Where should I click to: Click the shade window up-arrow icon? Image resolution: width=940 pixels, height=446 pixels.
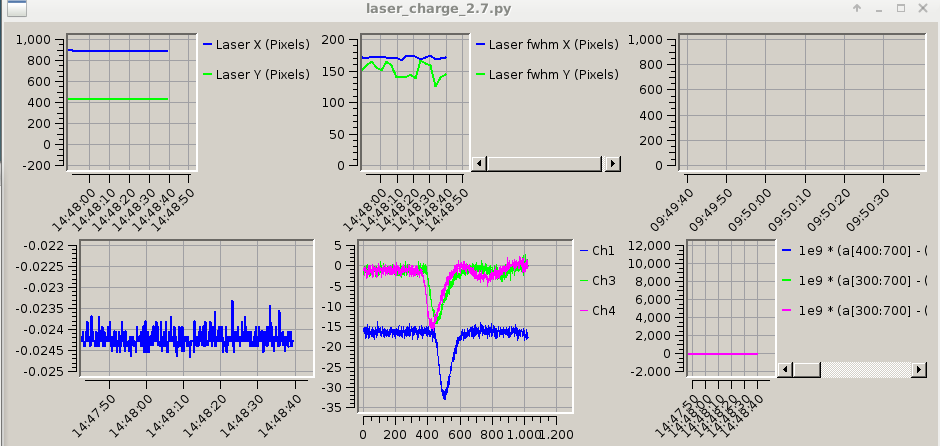click(857, 9)
